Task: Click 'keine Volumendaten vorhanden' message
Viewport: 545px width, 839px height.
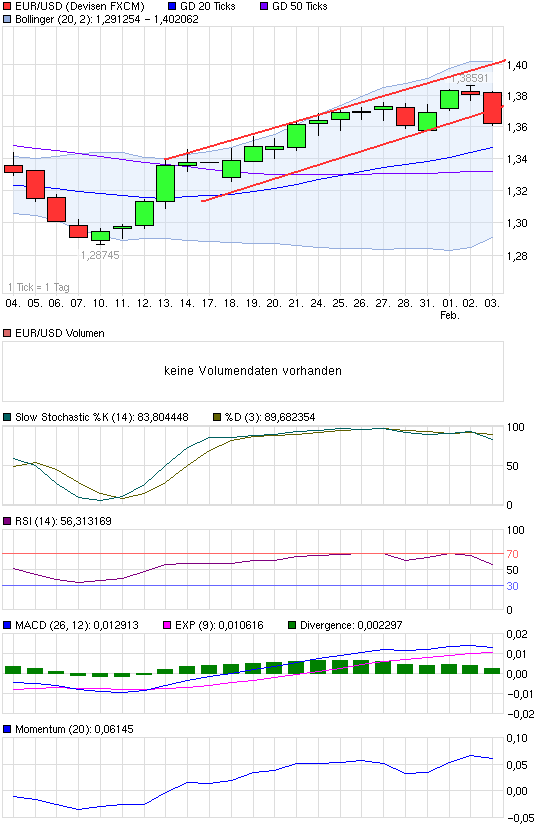Action: [x=252, y=371]
